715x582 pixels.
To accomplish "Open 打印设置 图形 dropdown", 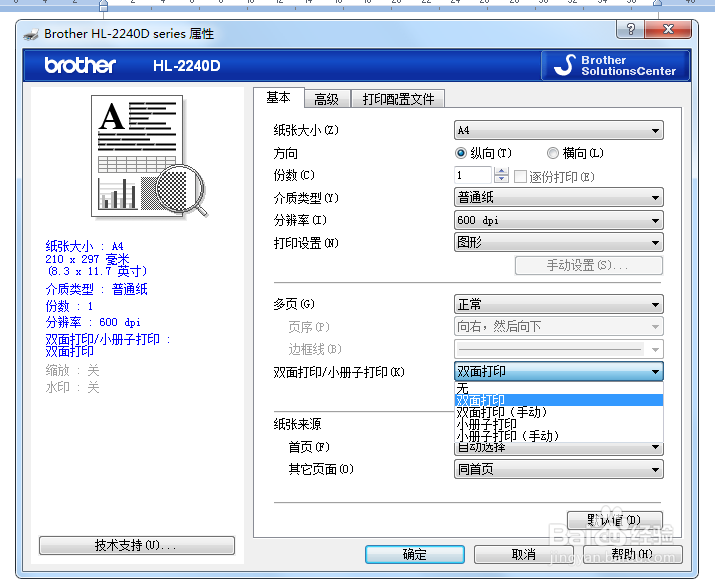I will pos(559,242).
